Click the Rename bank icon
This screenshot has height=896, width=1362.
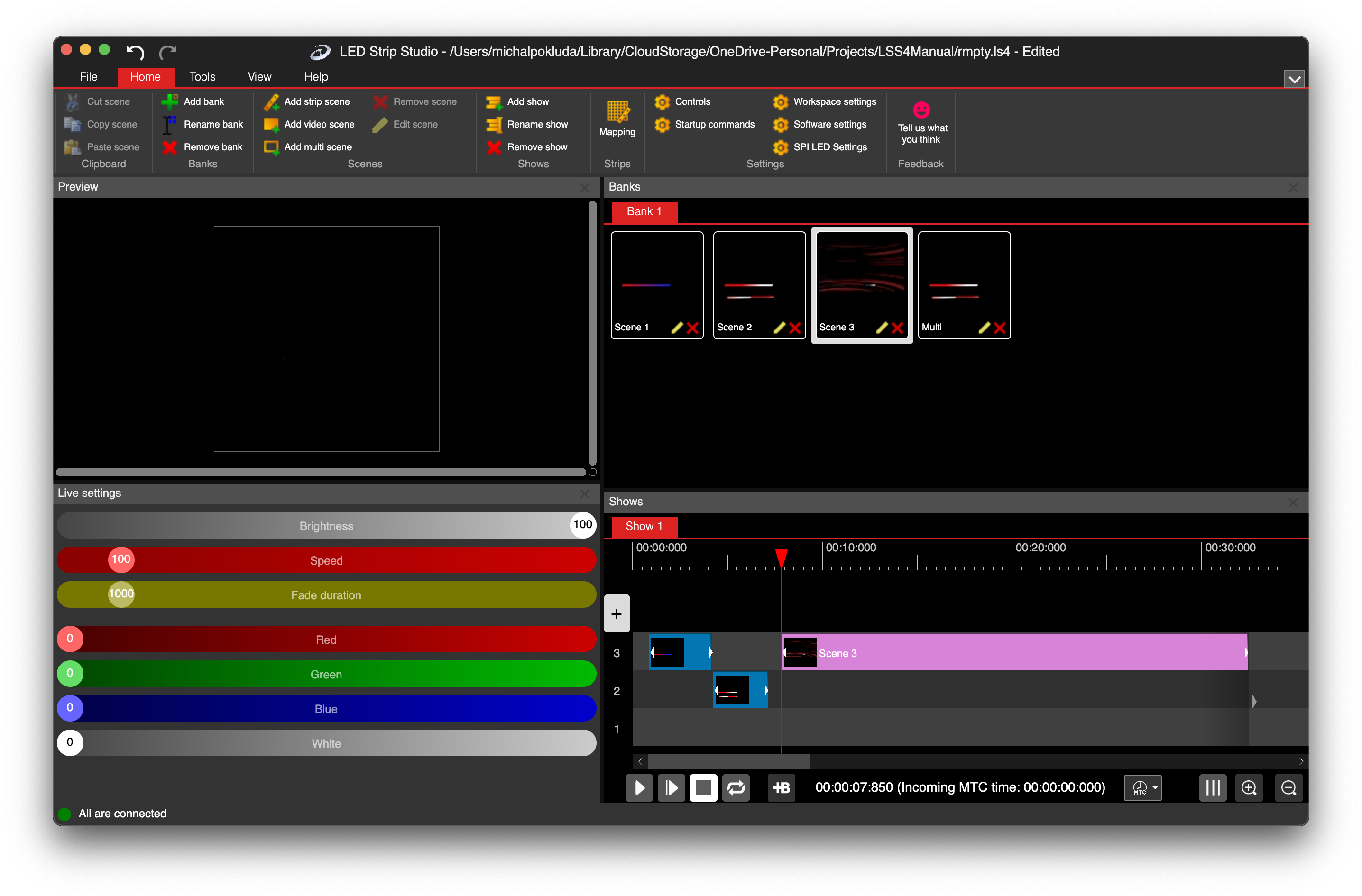coord(169,124)
